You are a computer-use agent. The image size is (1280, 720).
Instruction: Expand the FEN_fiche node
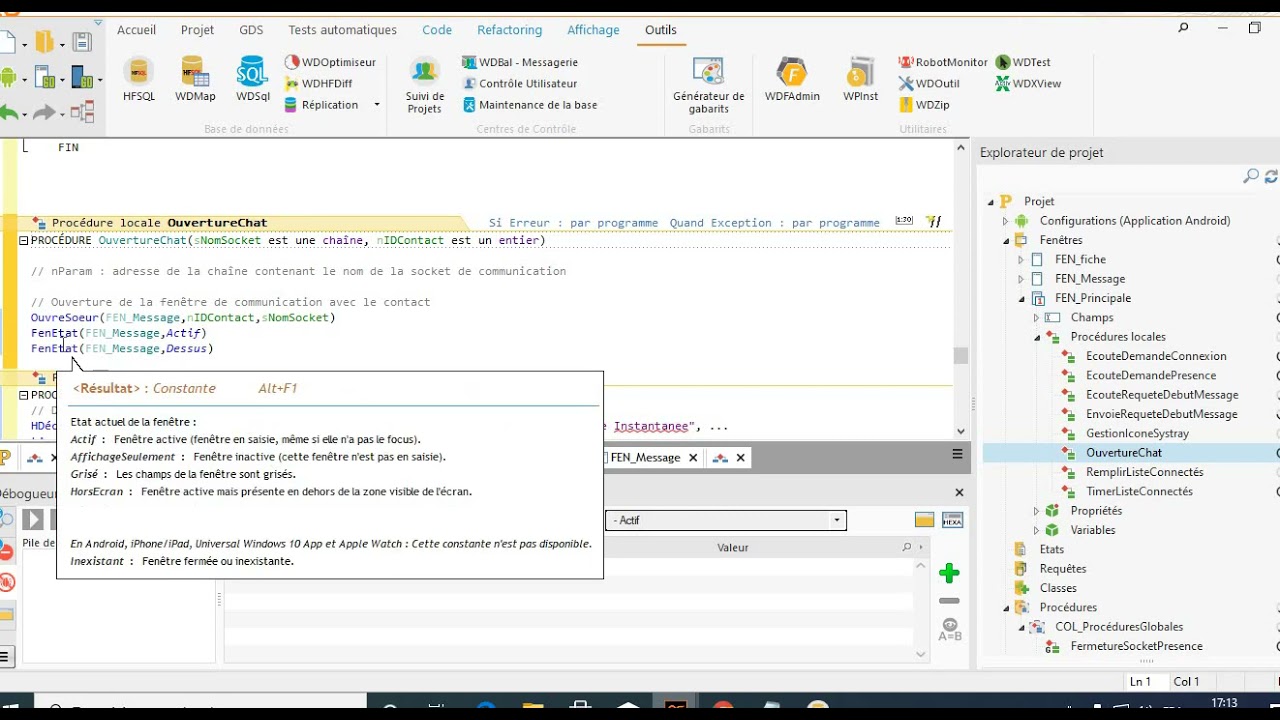(x=1021, y=260)
